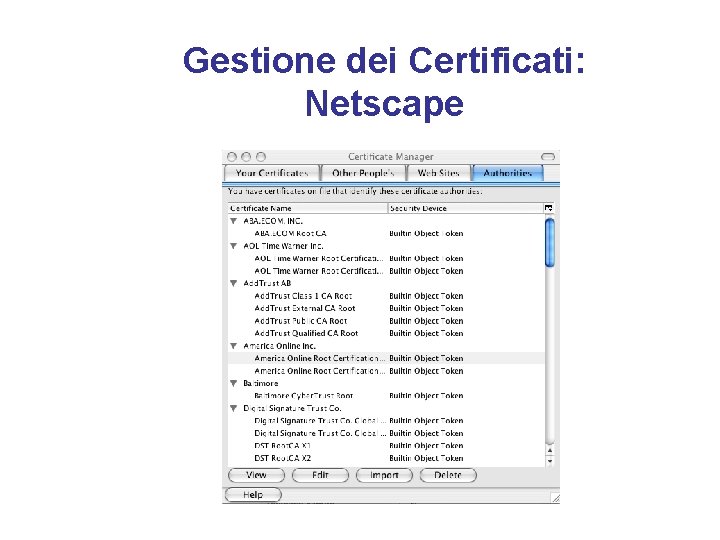The image size is (720, 540).
Task: Select the Web Sites tab
Action: (439, 173)
